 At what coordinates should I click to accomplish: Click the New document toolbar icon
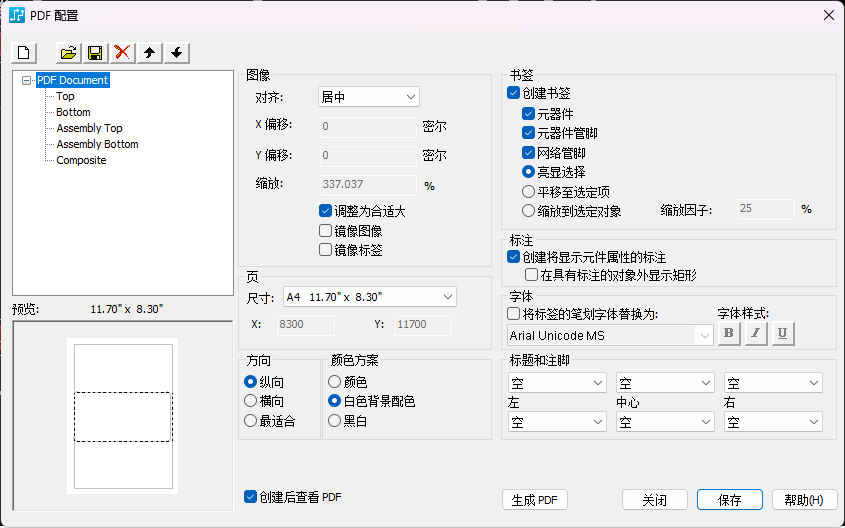click(x=24, y=52)
